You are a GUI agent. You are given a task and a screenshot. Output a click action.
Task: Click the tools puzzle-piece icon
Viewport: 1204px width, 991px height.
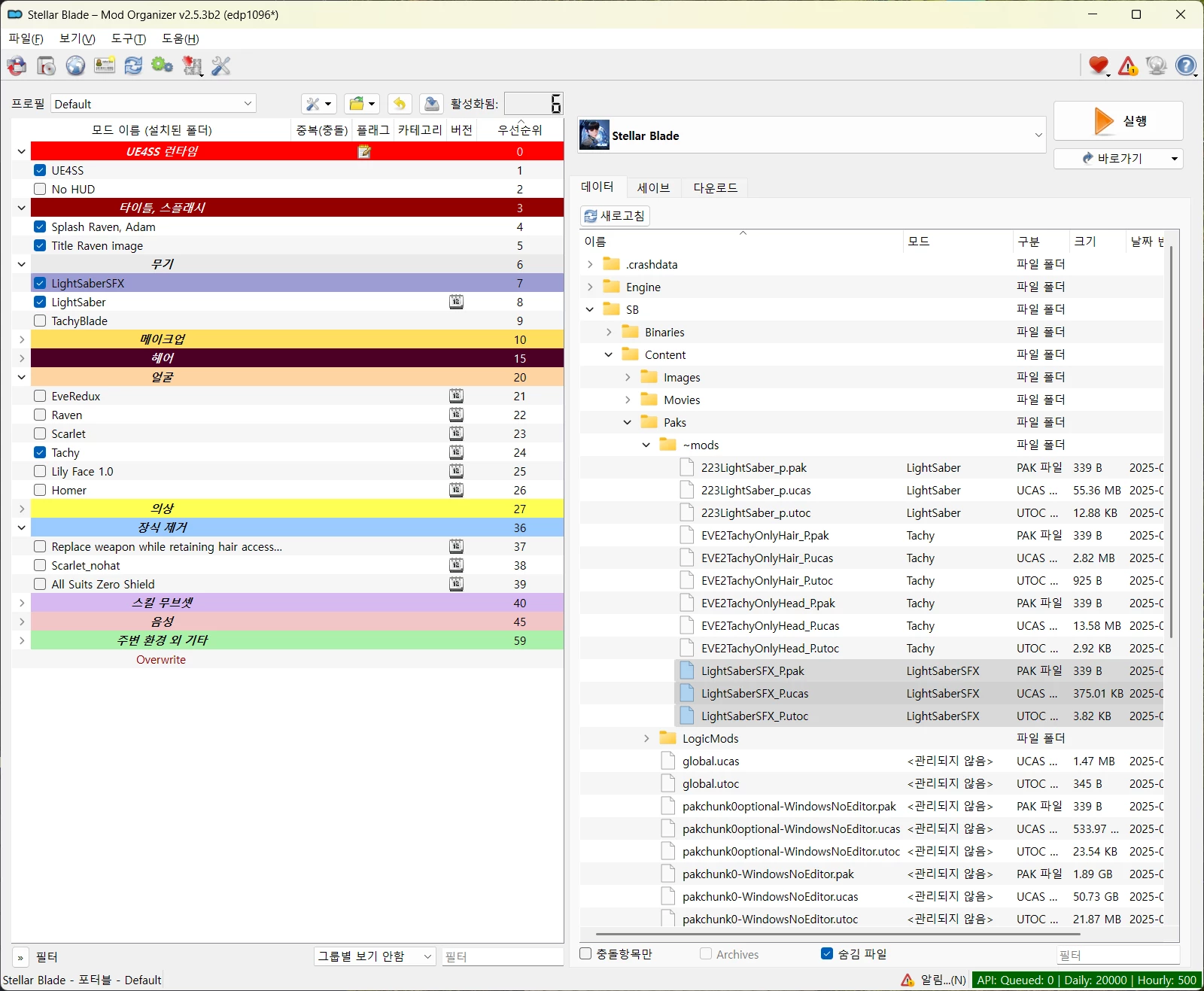point(193,66)
